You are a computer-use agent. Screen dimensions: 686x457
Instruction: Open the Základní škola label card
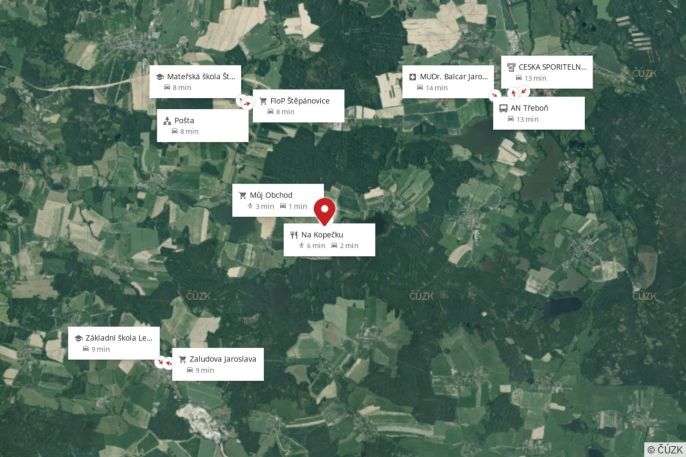pyautogui.click(x=114, y=343)
